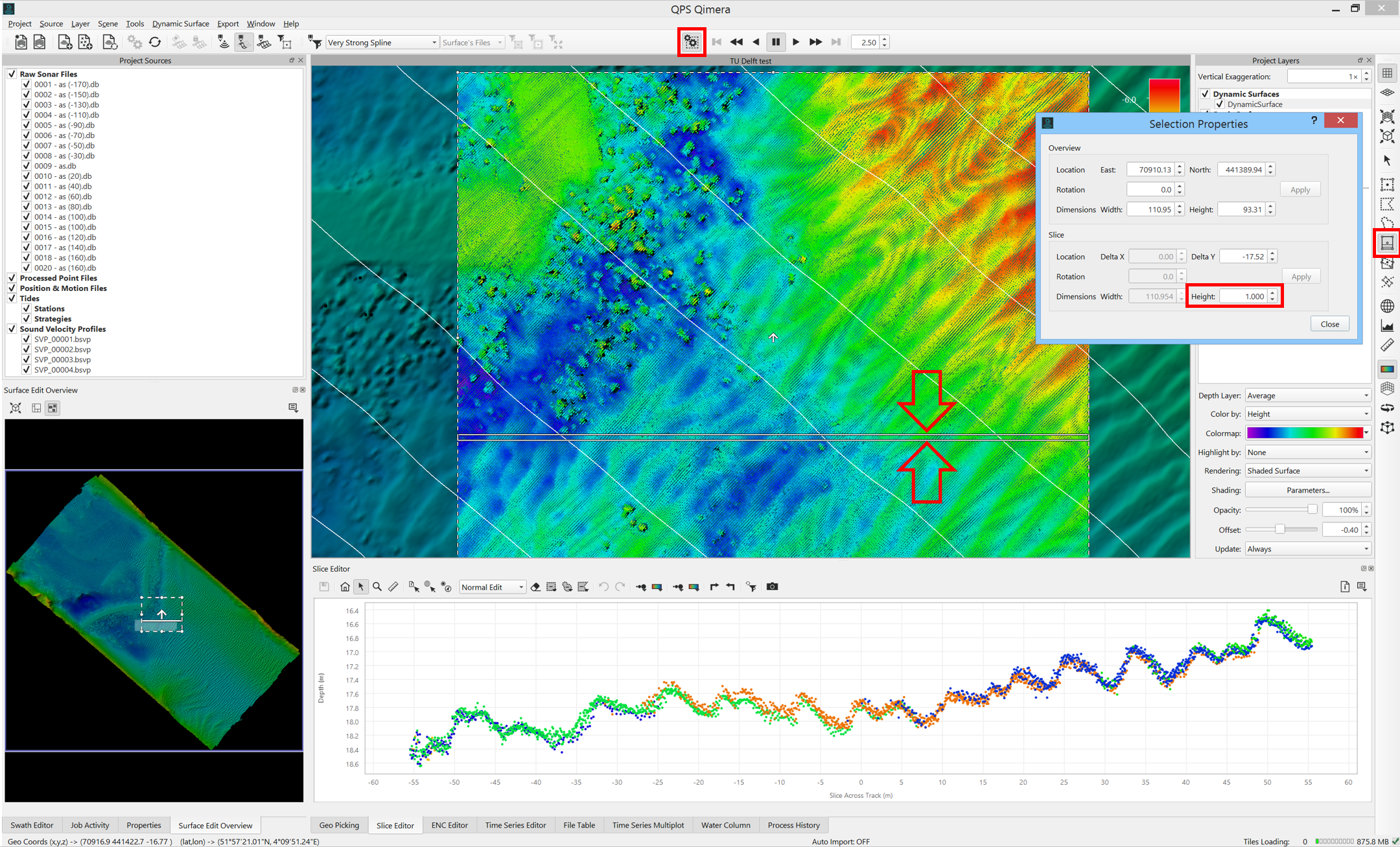Click the Parameters... shading button
Viewport: 1400px width, 847px height.
1307,490
